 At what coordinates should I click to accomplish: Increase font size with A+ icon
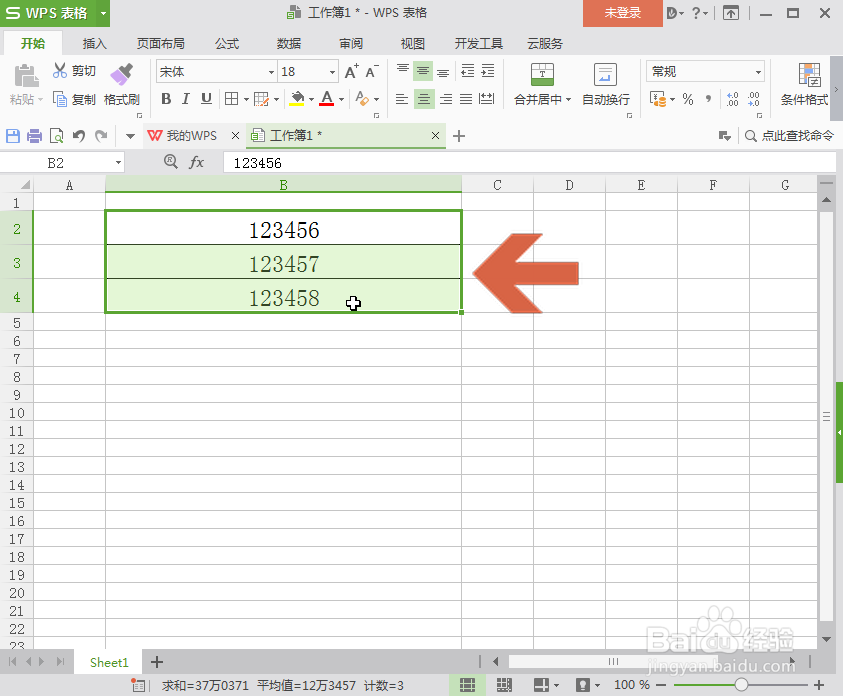tap(351, 71)
